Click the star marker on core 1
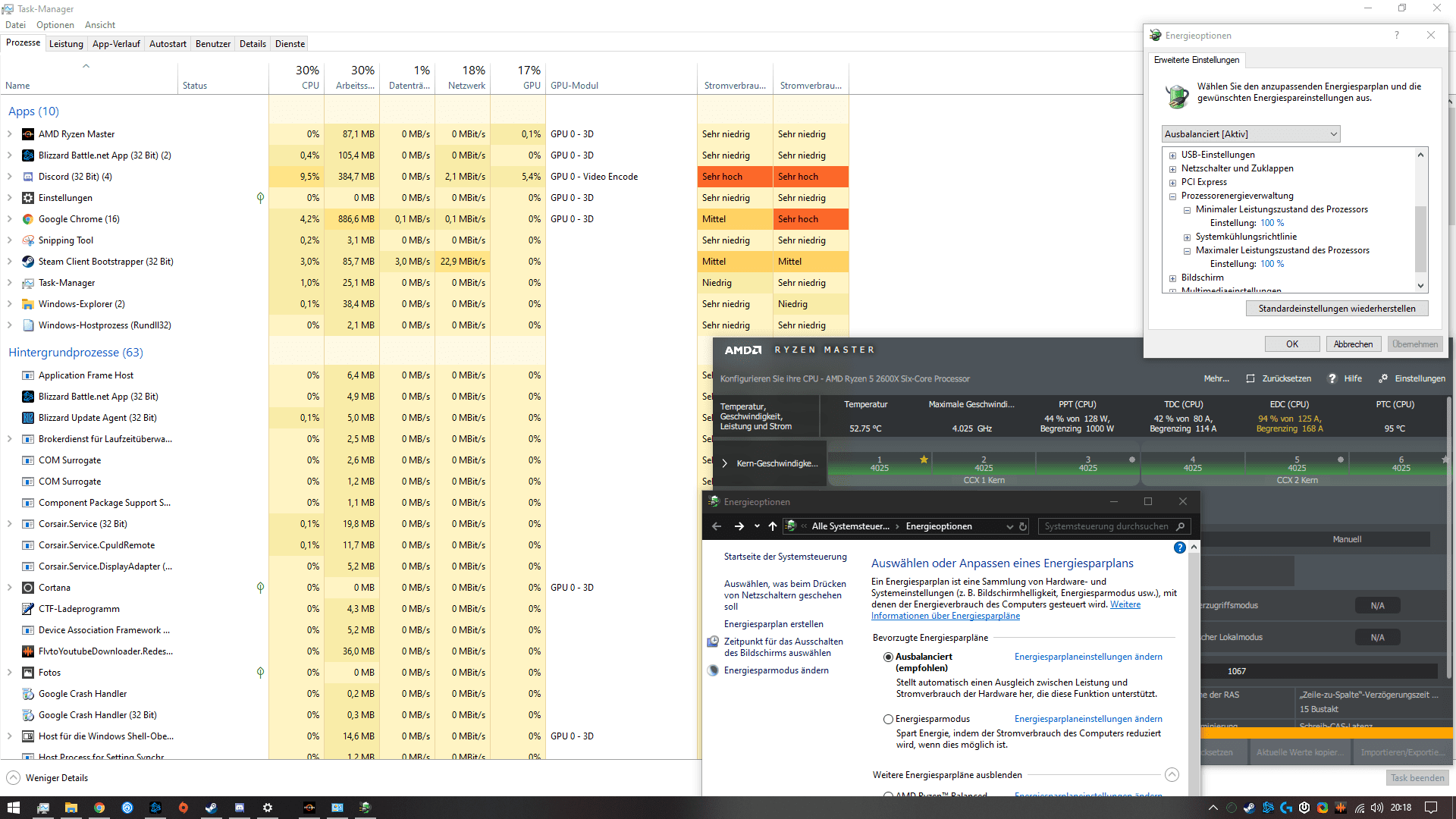This screenshot has width=1456, height=819. click(924, 459)
